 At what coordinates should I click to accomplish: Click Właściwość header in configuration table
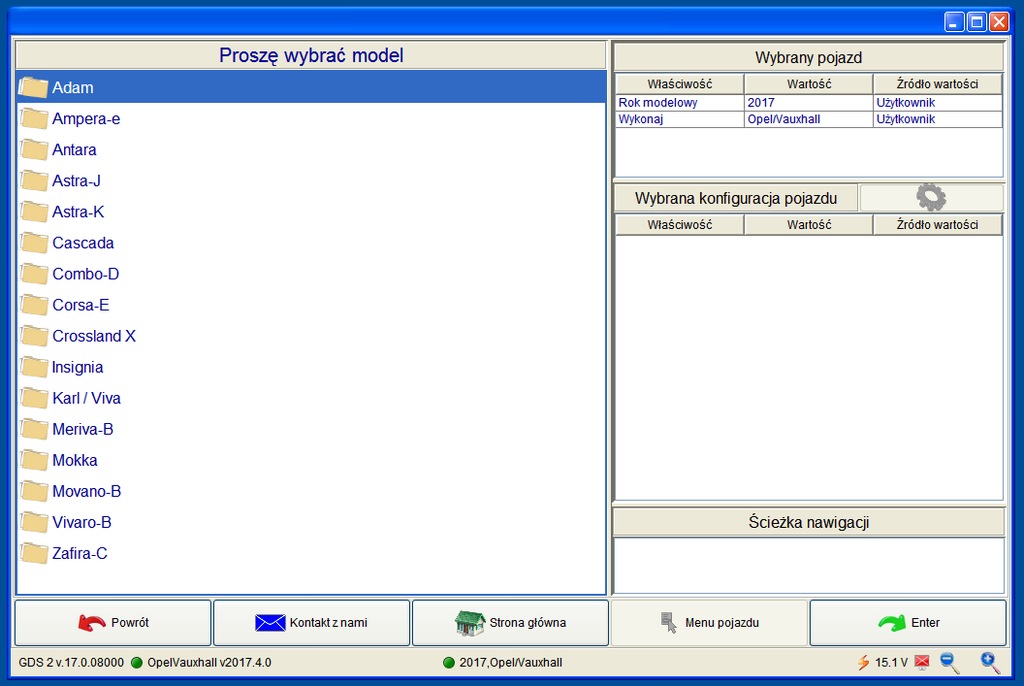coord(680,224)
